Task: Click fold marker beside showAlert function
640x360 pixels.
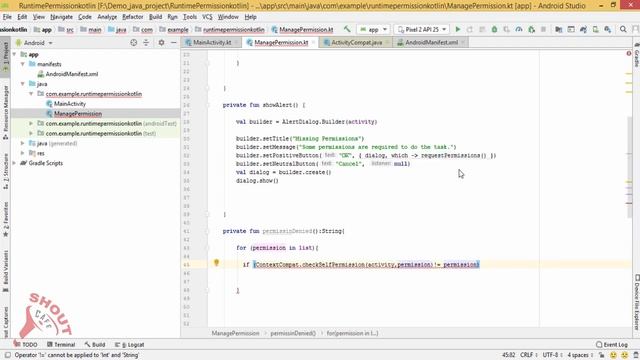Action: click(207, 105)
